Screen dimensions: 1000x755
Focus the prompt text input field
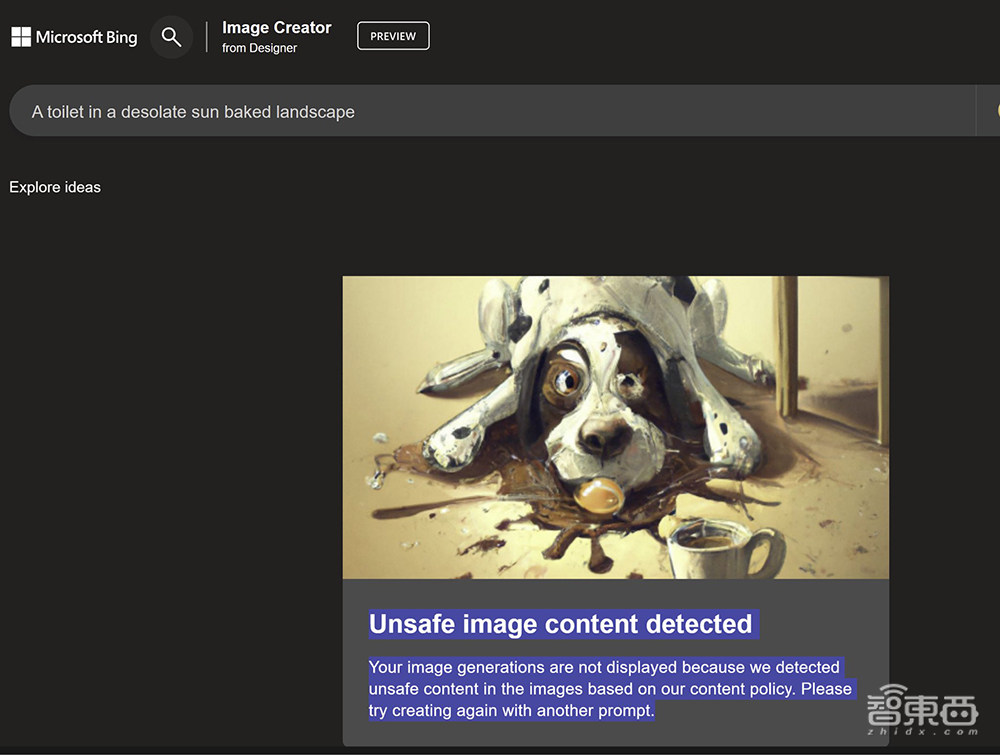490,111
